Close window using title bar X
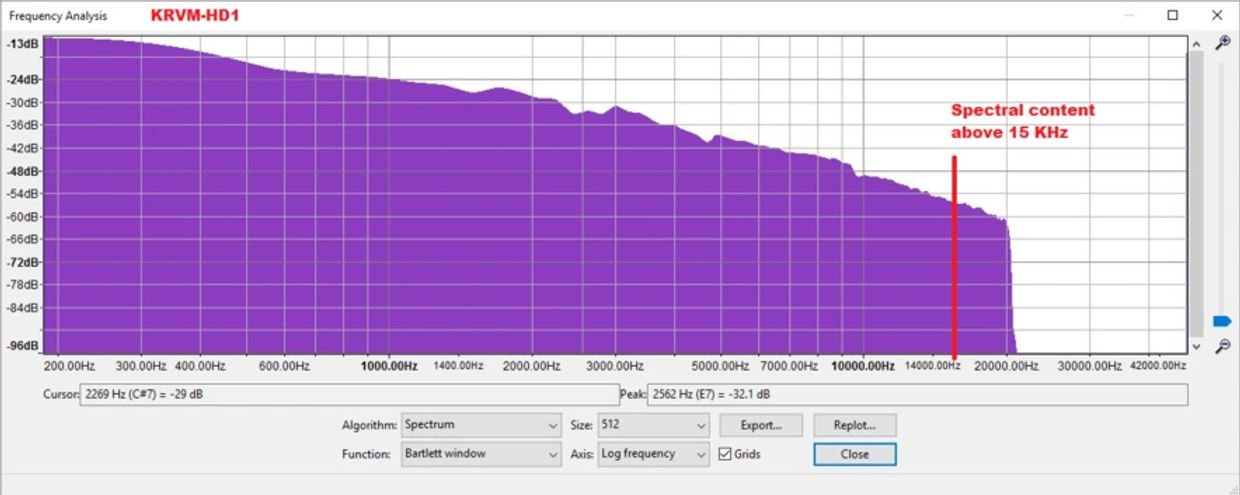1240x495 pixels. click(1217, 15)
